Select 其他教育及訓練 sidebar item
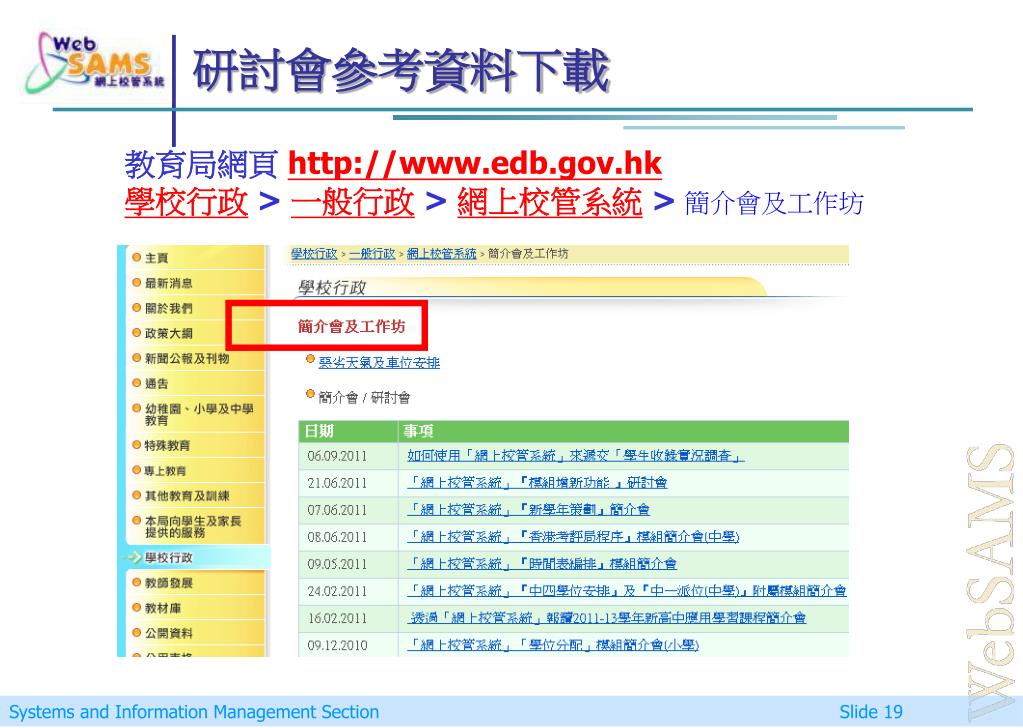The height and width of the screenshot is (728, 1023). [x=187, y=496]
